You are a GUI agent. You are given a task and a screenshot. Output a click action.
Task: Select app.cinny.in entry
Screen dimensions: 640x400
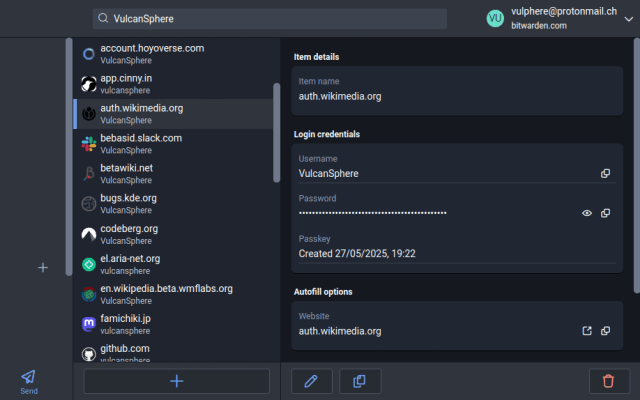pos(173,84)
